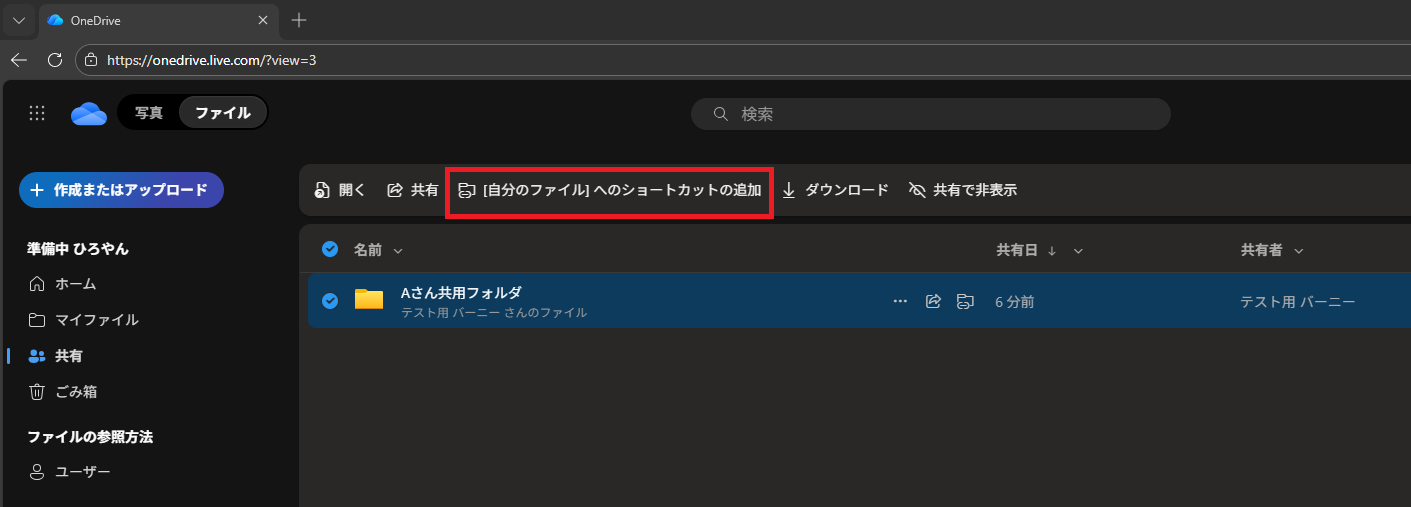The width and height of the screenshot is (1411, 507).
Task: Click the ダウンロード toolbar button
Action: [x=835, y=190]
